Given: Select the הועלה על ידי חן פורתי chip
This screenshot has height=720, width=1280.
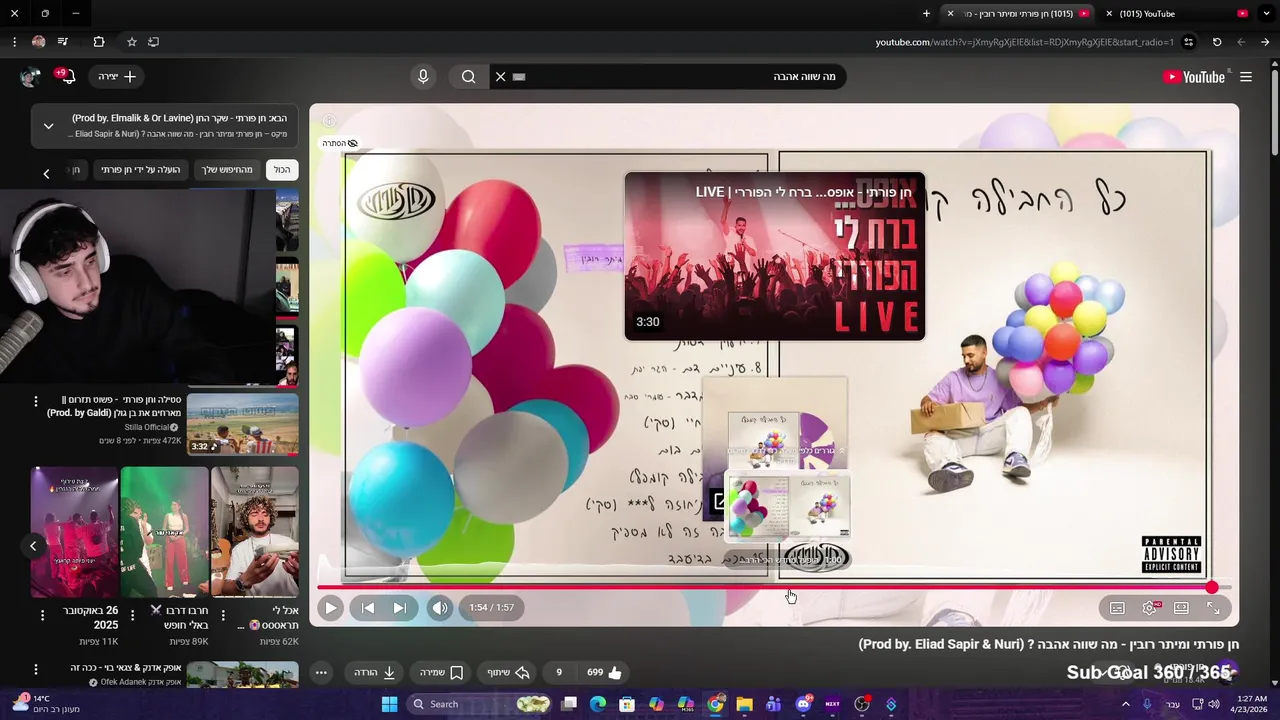Looking at the screenshot, I should (x=141, y=170).
